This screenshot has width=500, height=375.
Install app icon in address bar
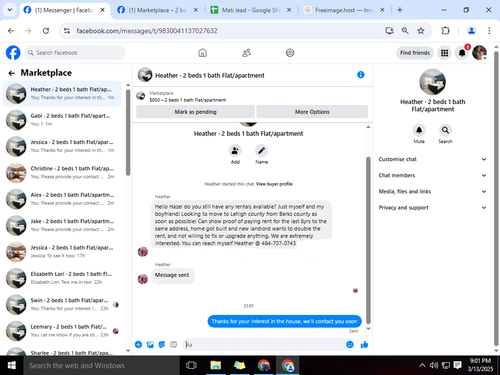pyautogui.click(x=389, y=31)
